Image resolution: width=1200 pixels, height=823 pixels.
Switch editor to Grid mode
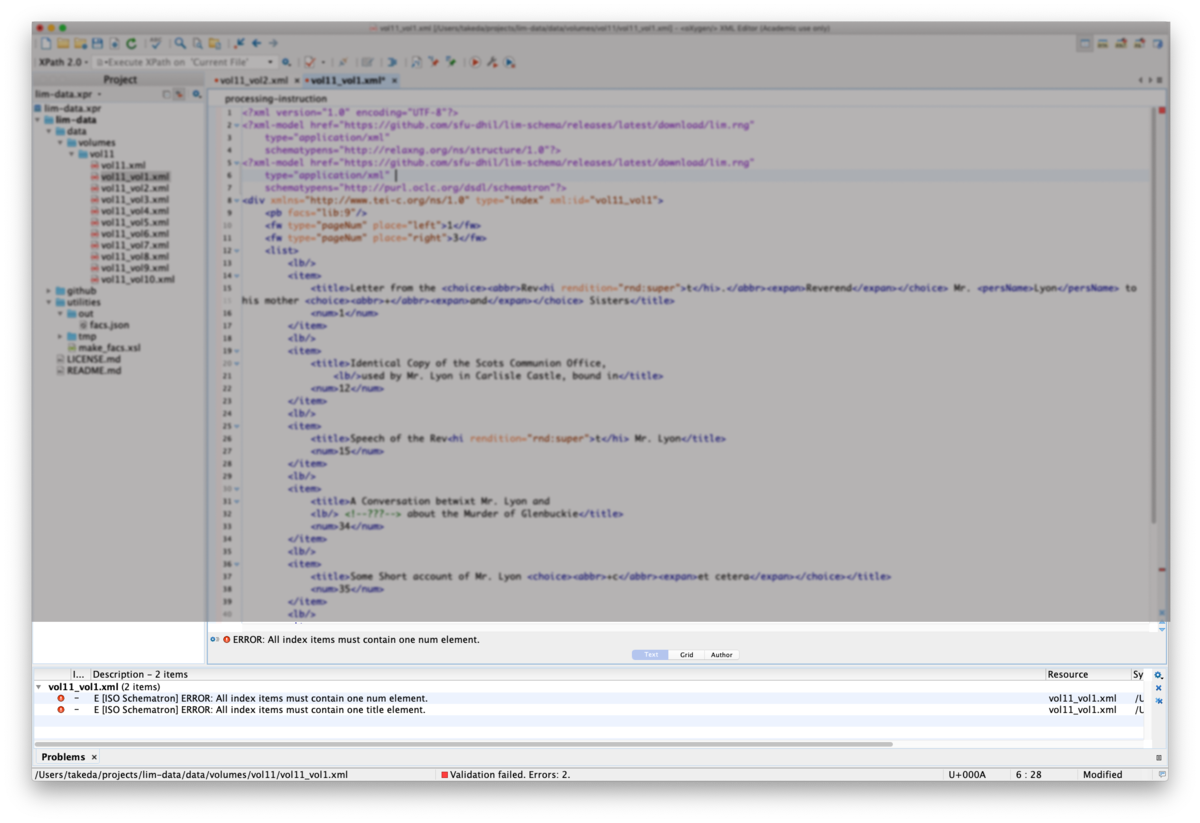[686, 655]
